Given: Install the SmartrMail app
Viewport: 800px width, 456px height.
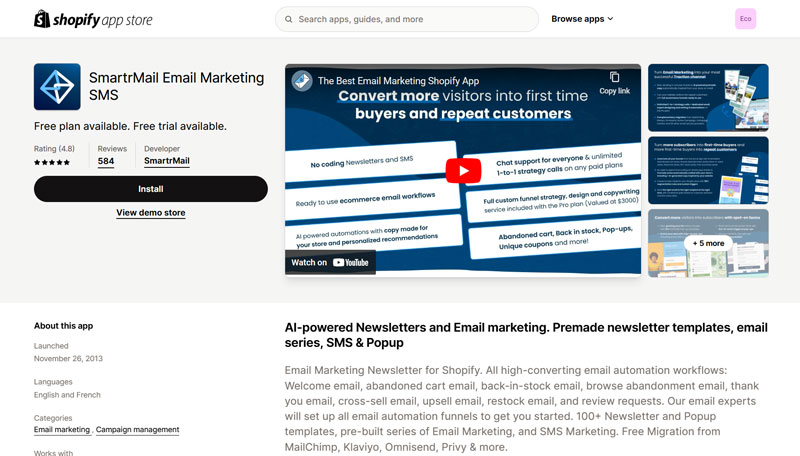Looking at the screenshot, I should [151, 189].
